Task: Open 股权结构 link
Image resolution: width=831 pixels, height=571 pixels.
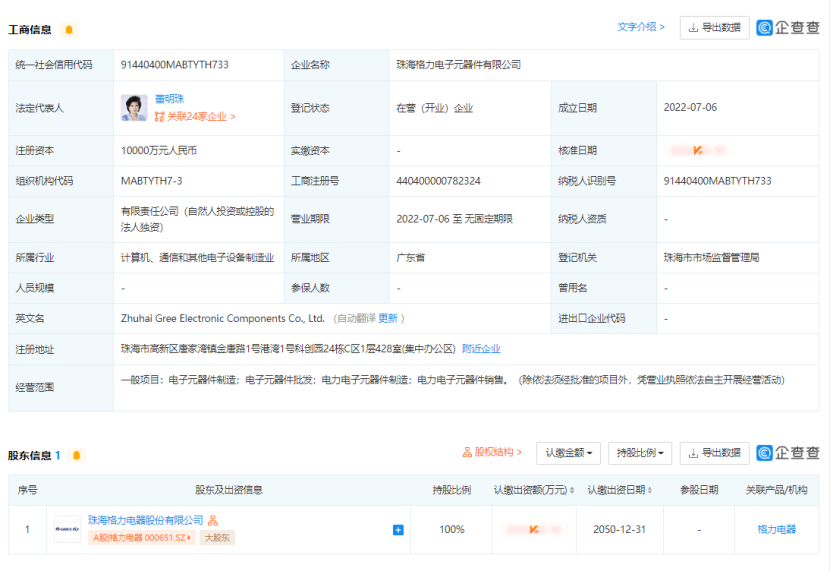Action: pos(492,453)
